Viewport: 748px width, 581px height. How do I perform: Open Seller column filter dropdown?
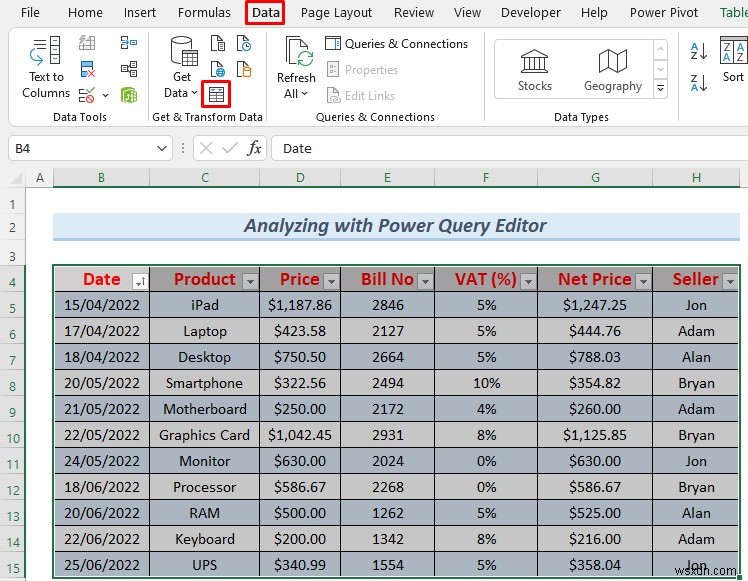pos(730,281)
